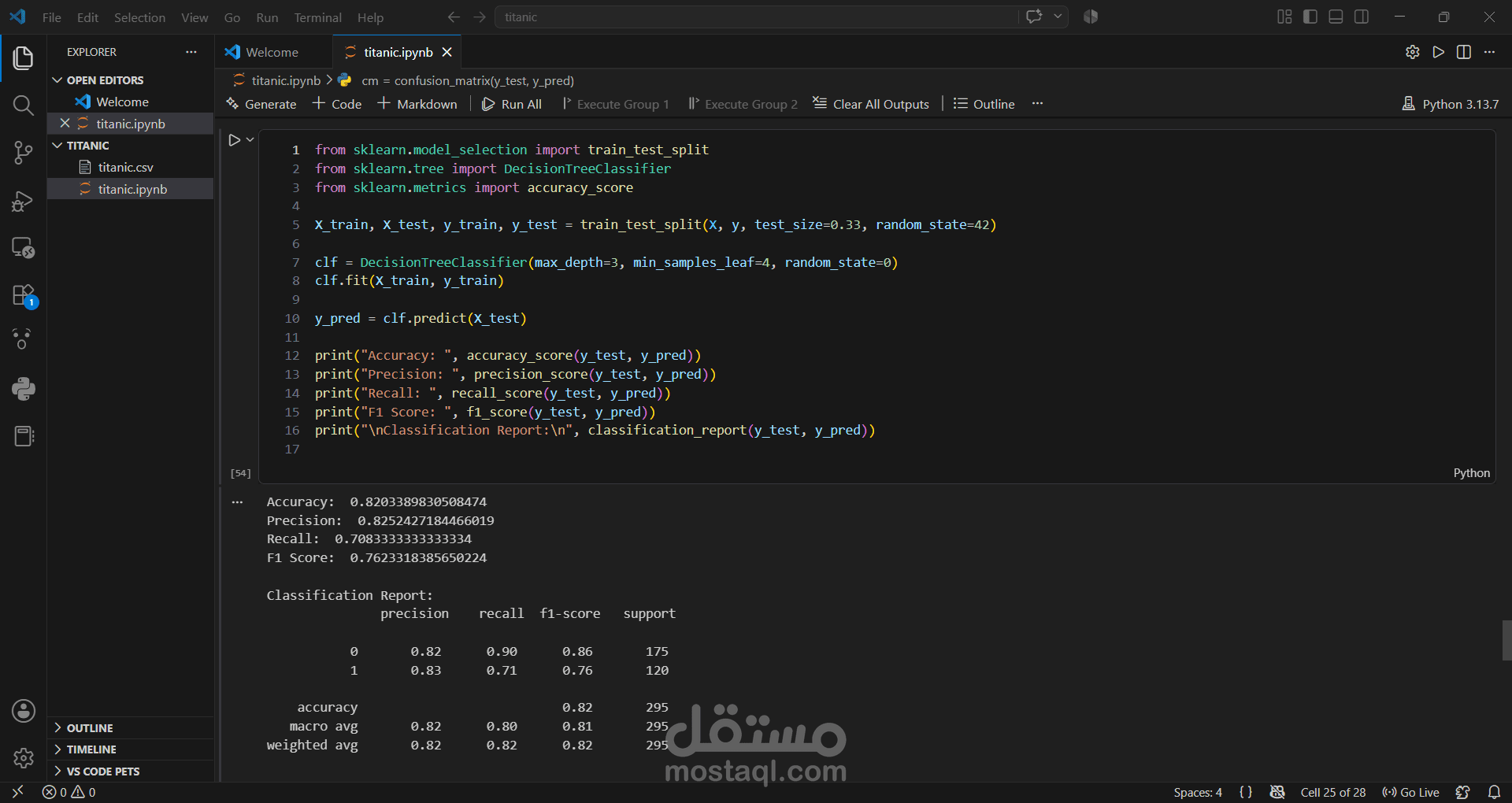1512x803 pixels.
Task: Open the remote window status bar icon
Action: click(x=17, y=792)
